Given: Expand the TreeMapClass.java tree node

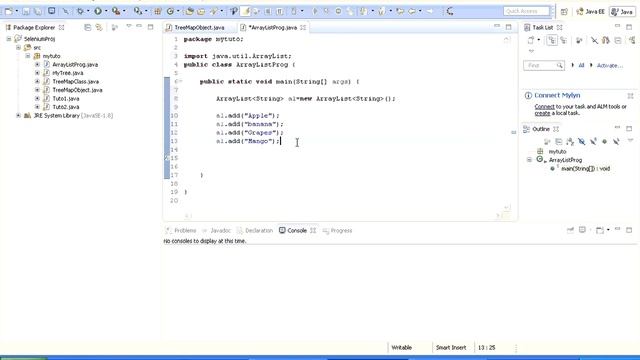Looking at the screenshot, I should tap(37, 82).
